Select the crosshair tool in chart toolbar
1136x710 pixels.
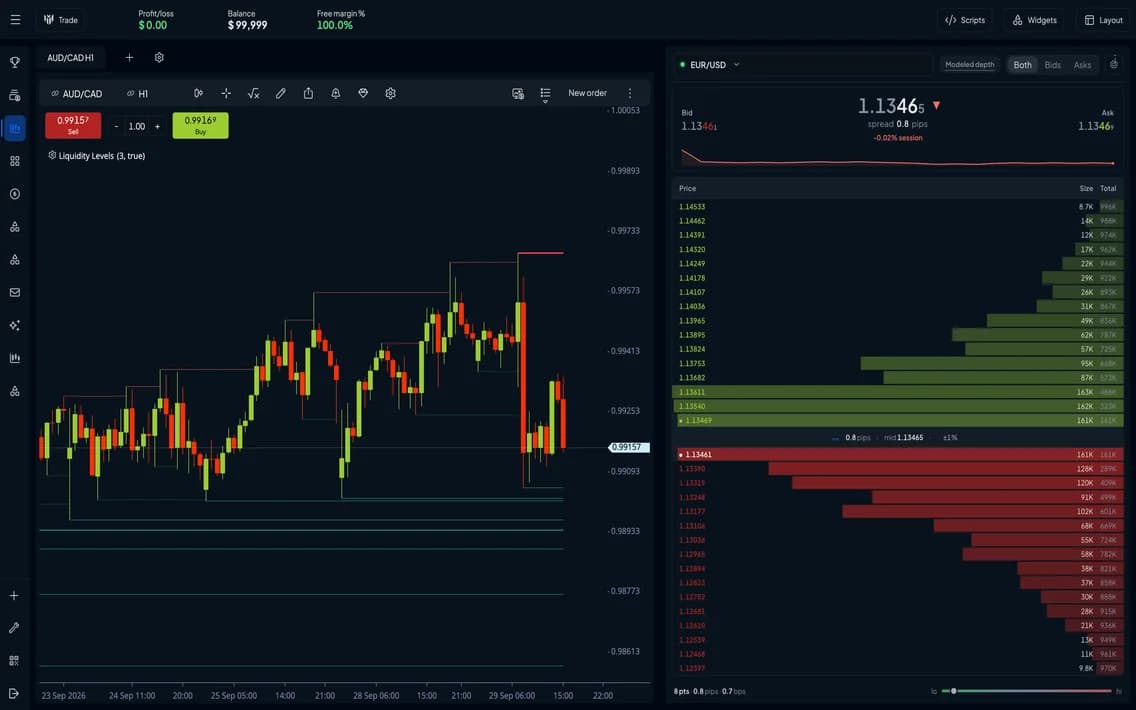[226, 93]
